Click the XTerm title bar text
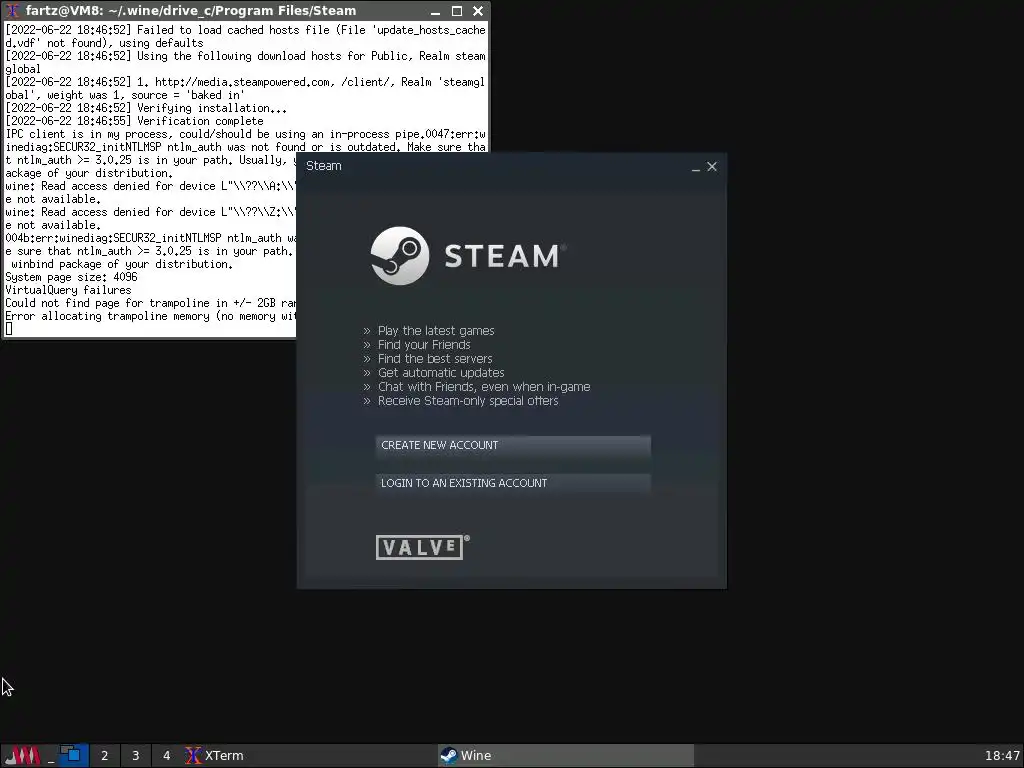1024x768 pixels. point(191,10)
